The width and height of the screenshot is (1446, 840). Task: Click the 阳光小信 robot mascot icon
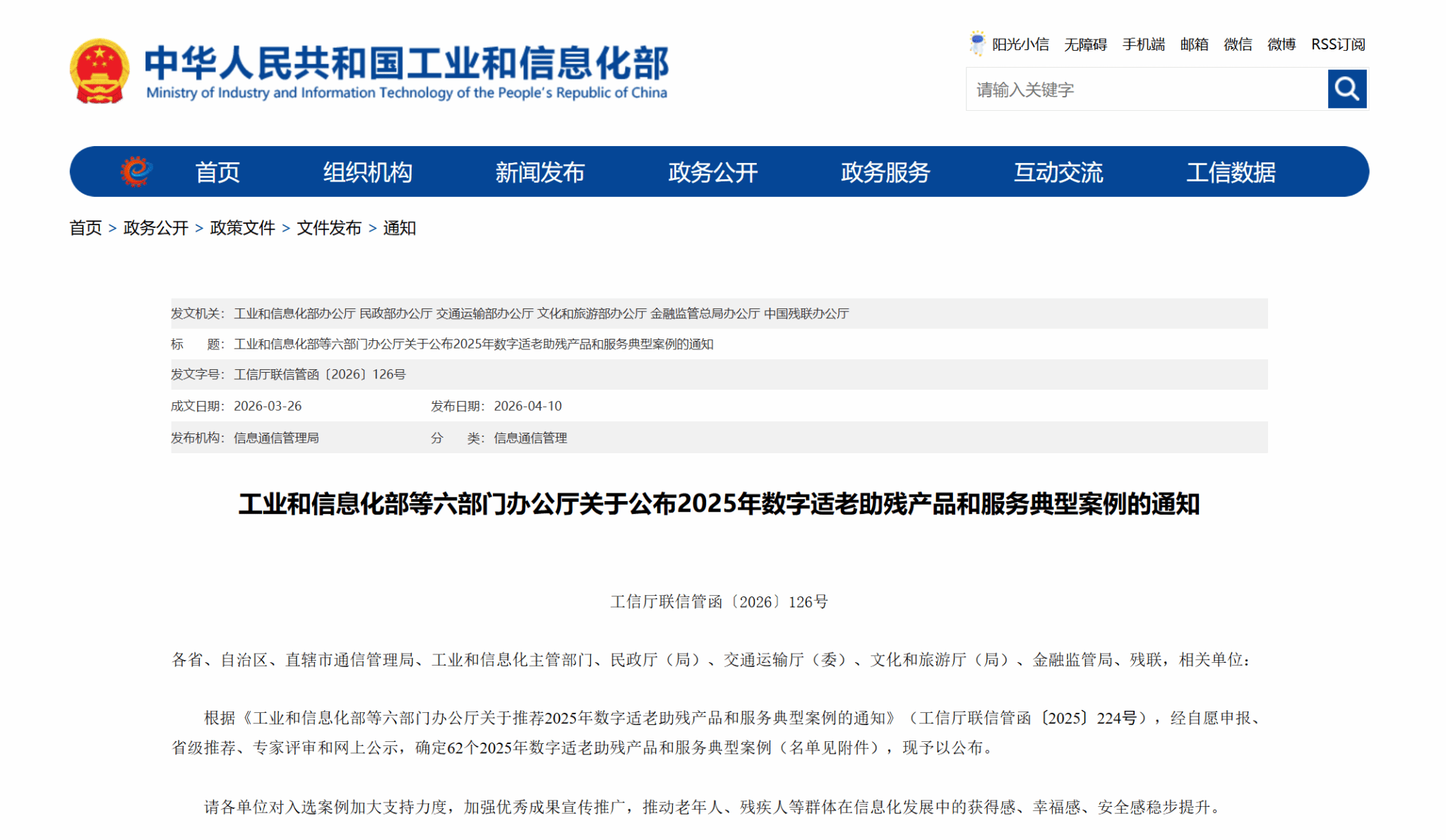(977, 44)
